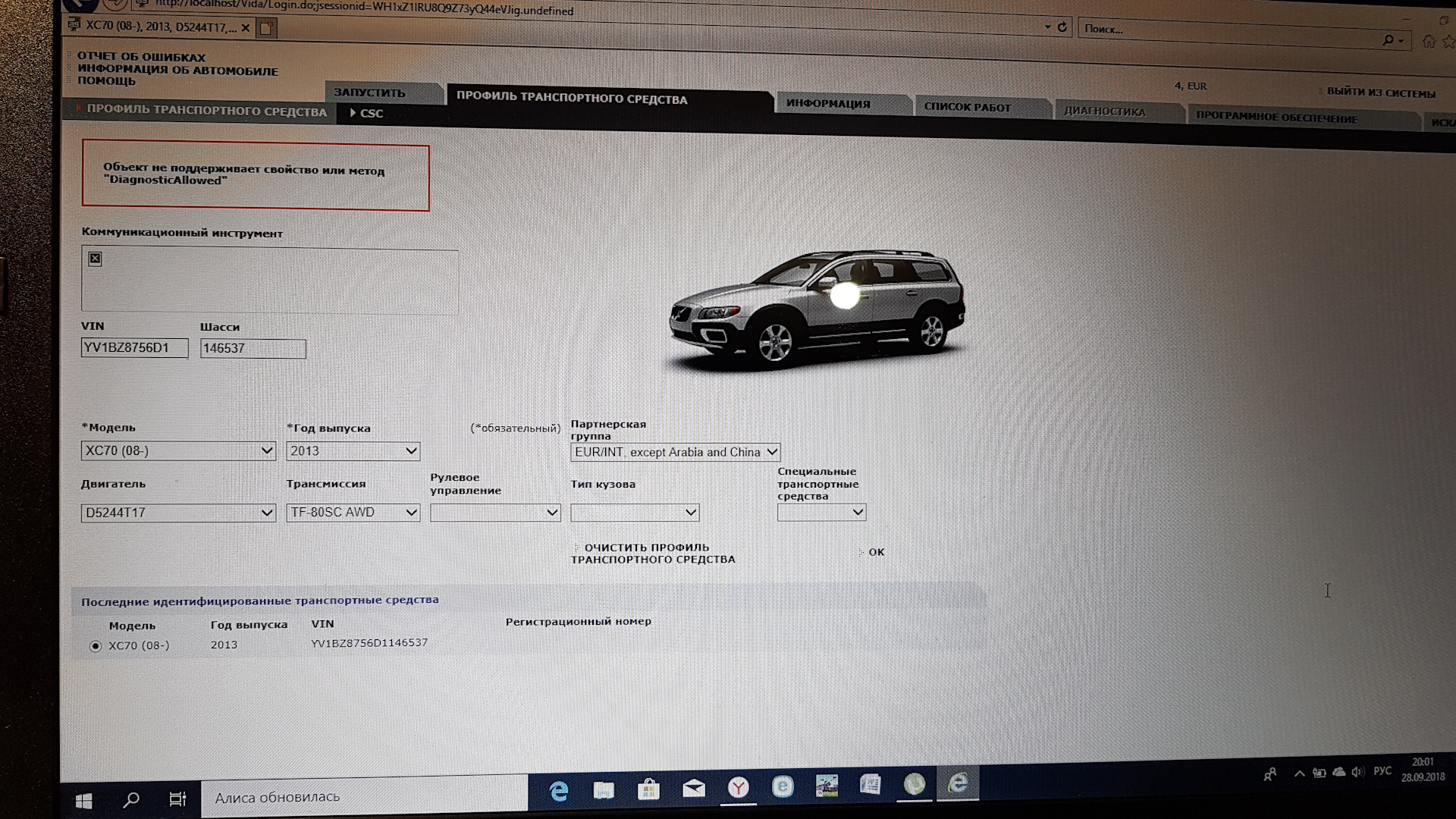
Task: Click the volume speaker tray icon
Action: point(1357,772)
